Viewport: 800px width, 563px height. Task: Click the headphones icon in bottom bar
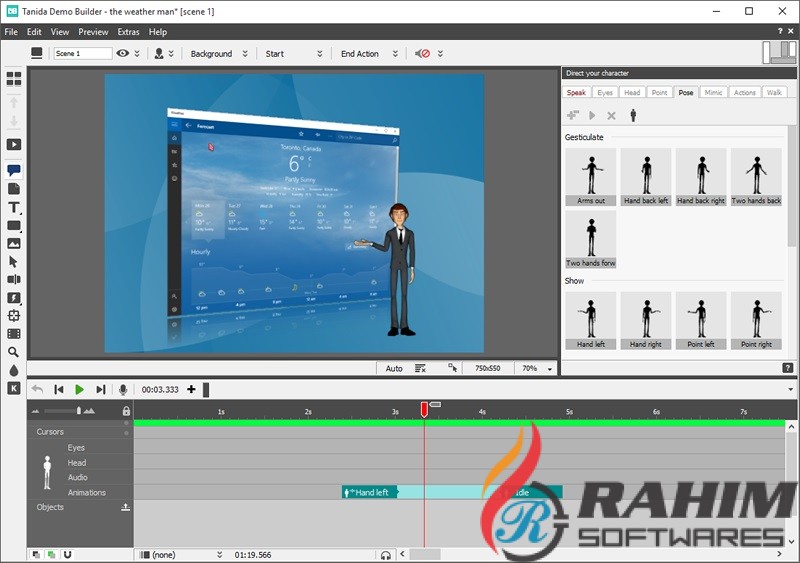(386, 555)
